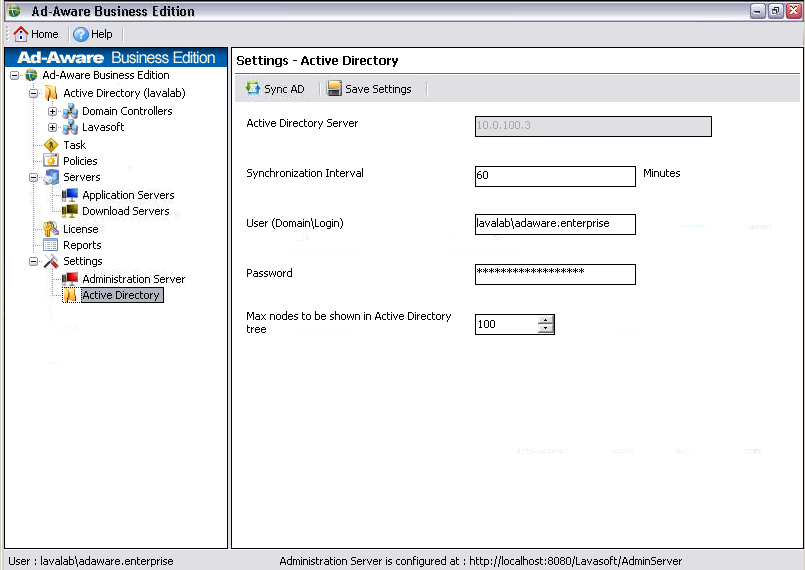
Task: Select Active Directory (lavalab) in tree
Action: coord(124,93)
